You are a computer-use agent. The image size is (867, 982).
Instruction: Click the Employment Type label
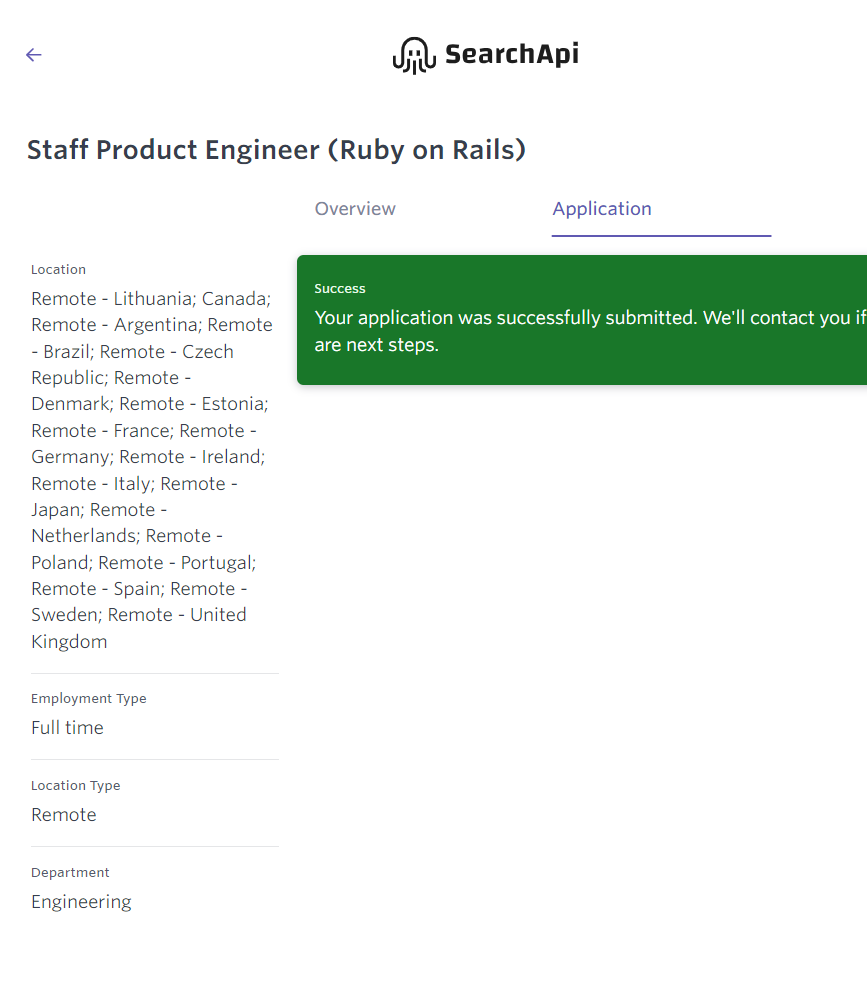tap(88, 699)
